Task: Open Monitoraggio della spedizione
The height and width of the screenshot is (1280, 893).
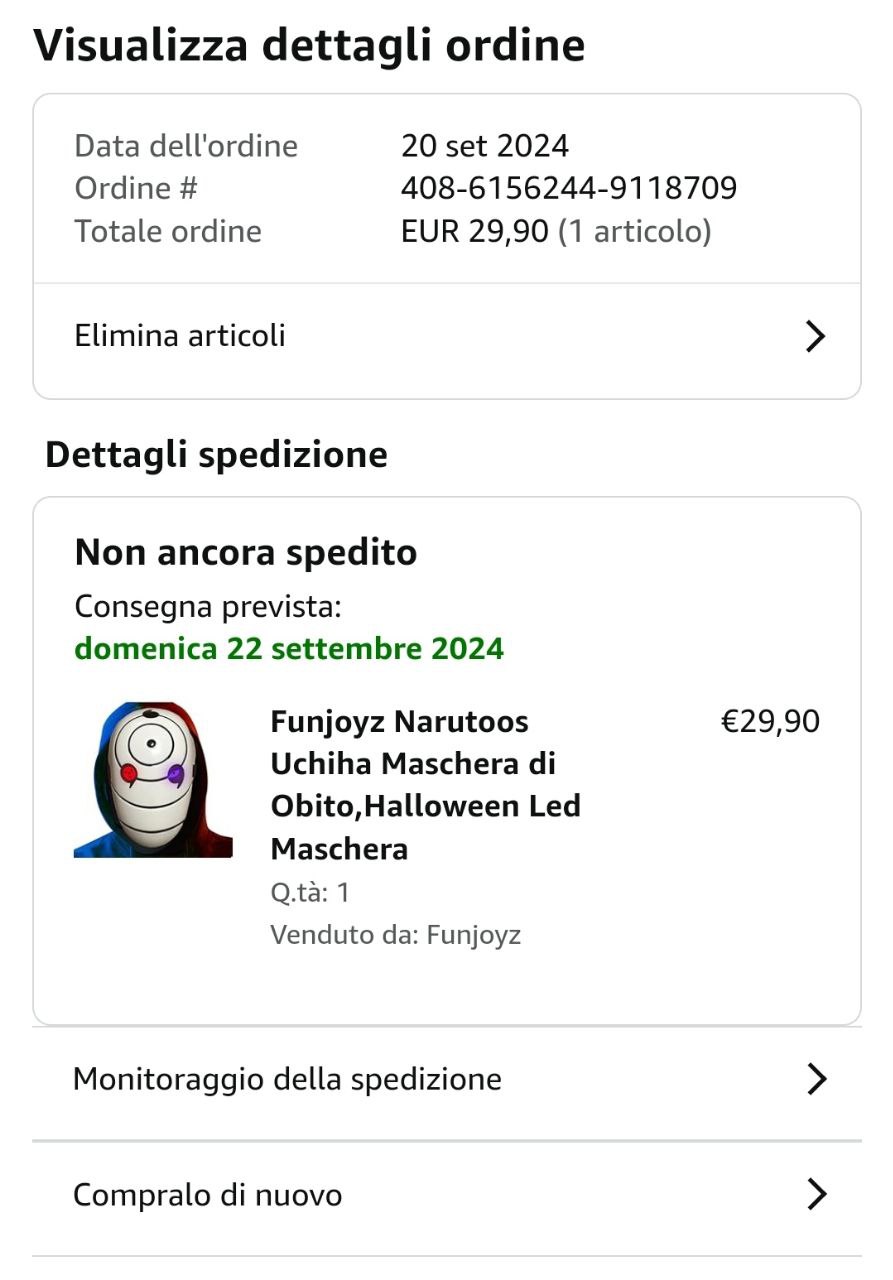Action: tap(447, 1082)
